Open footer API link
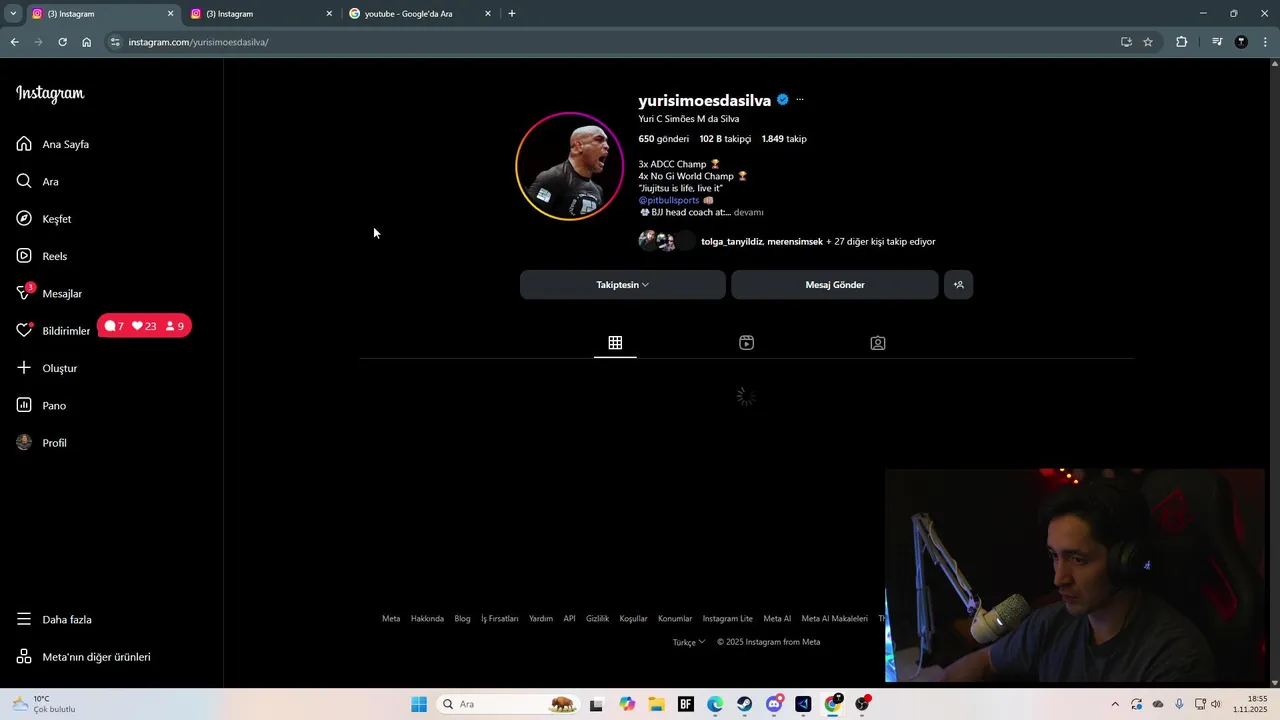1280x720 pixels. click(x=569, y=619)
